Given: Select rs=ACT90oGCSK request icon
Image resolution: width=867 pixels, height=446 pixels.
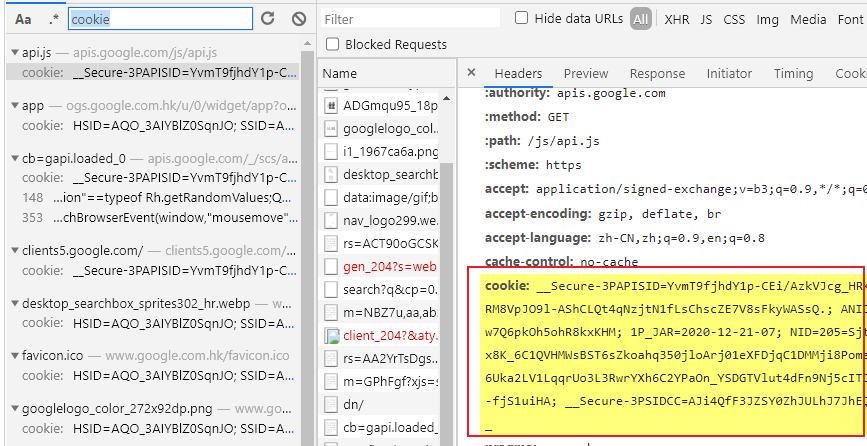Looking at the screenshot, I should (331, 244).
